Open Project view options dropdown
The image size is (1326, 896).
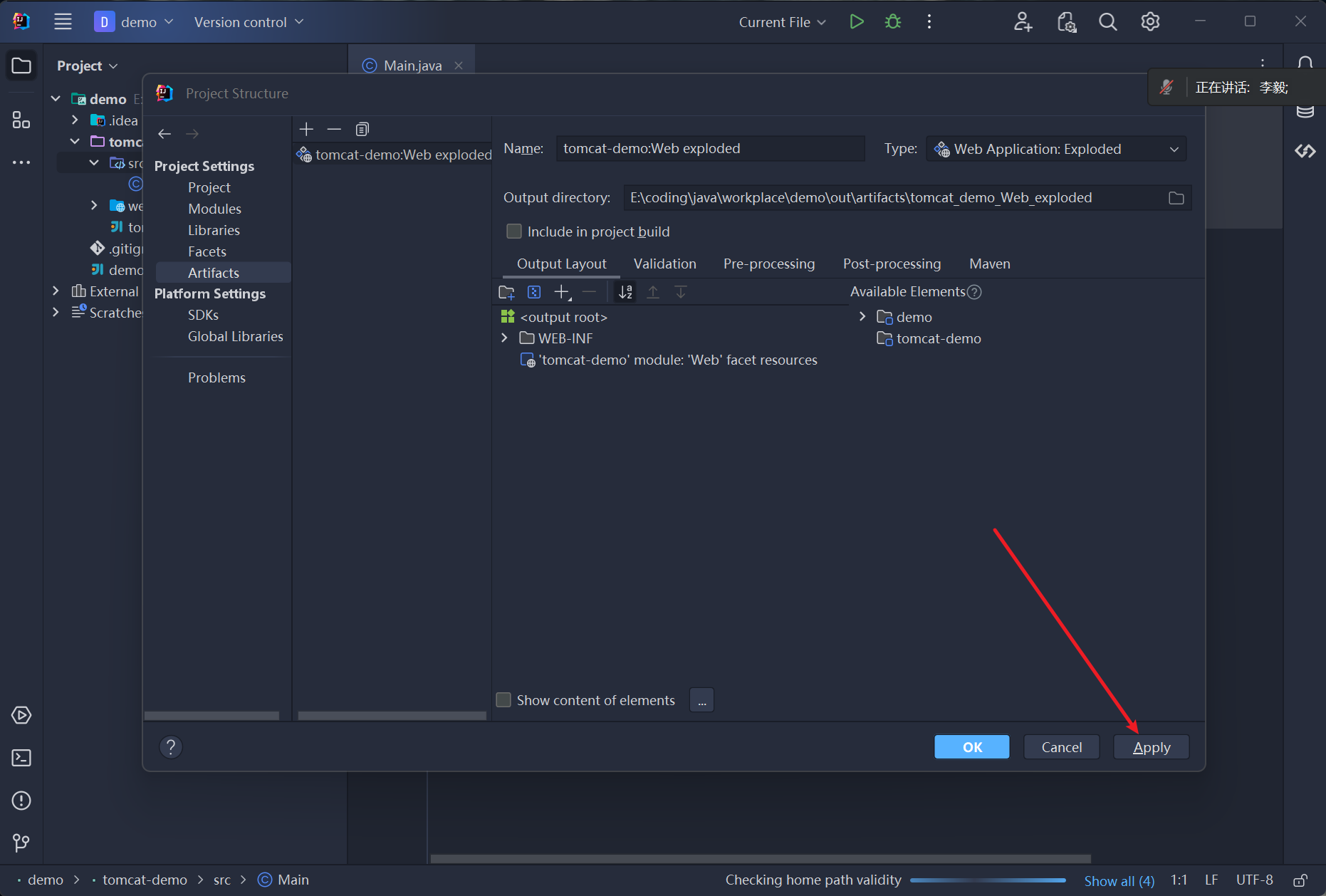click(x=87, y=66)
